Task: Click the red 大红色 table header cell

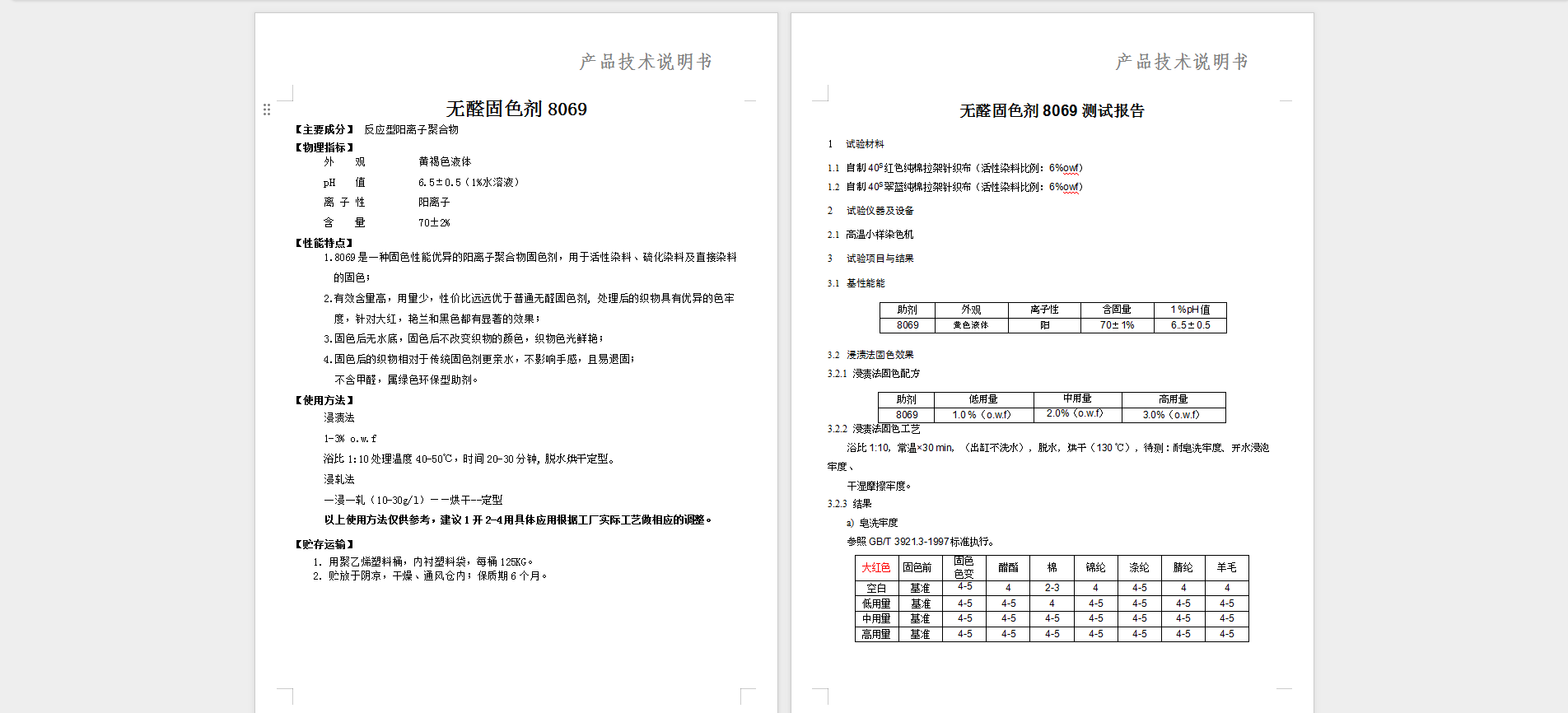Action: pos(875,568)
